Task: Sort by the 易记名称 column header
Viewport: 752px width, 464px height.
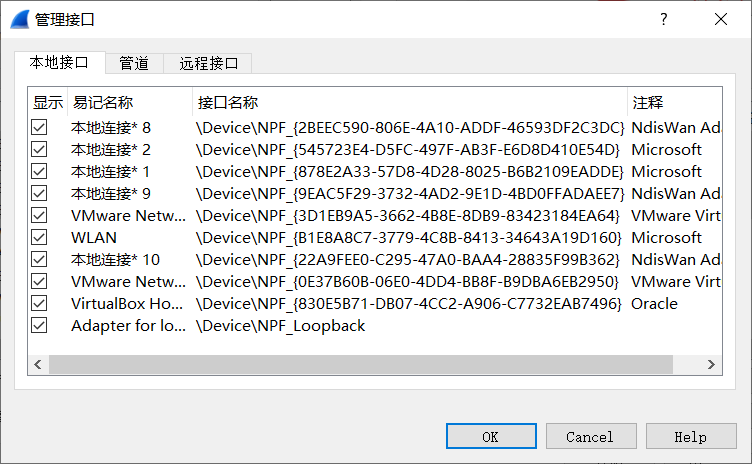Action: click(130, 102)
